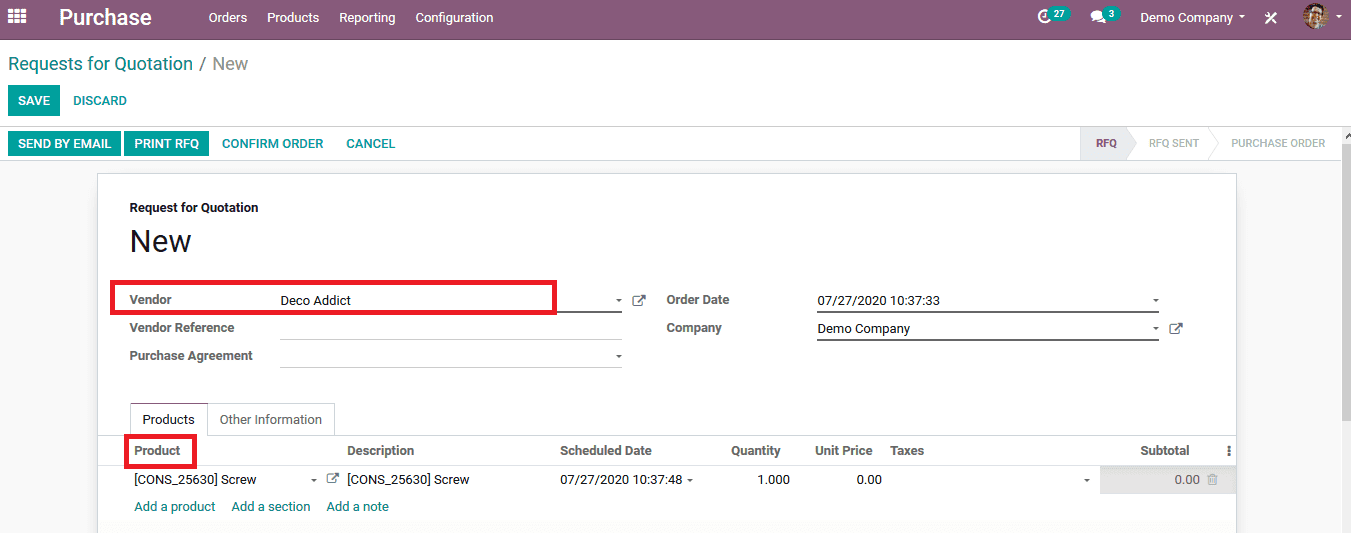Click CONFIRM ORDER button

pyautogui.click(x=273, y=143)
